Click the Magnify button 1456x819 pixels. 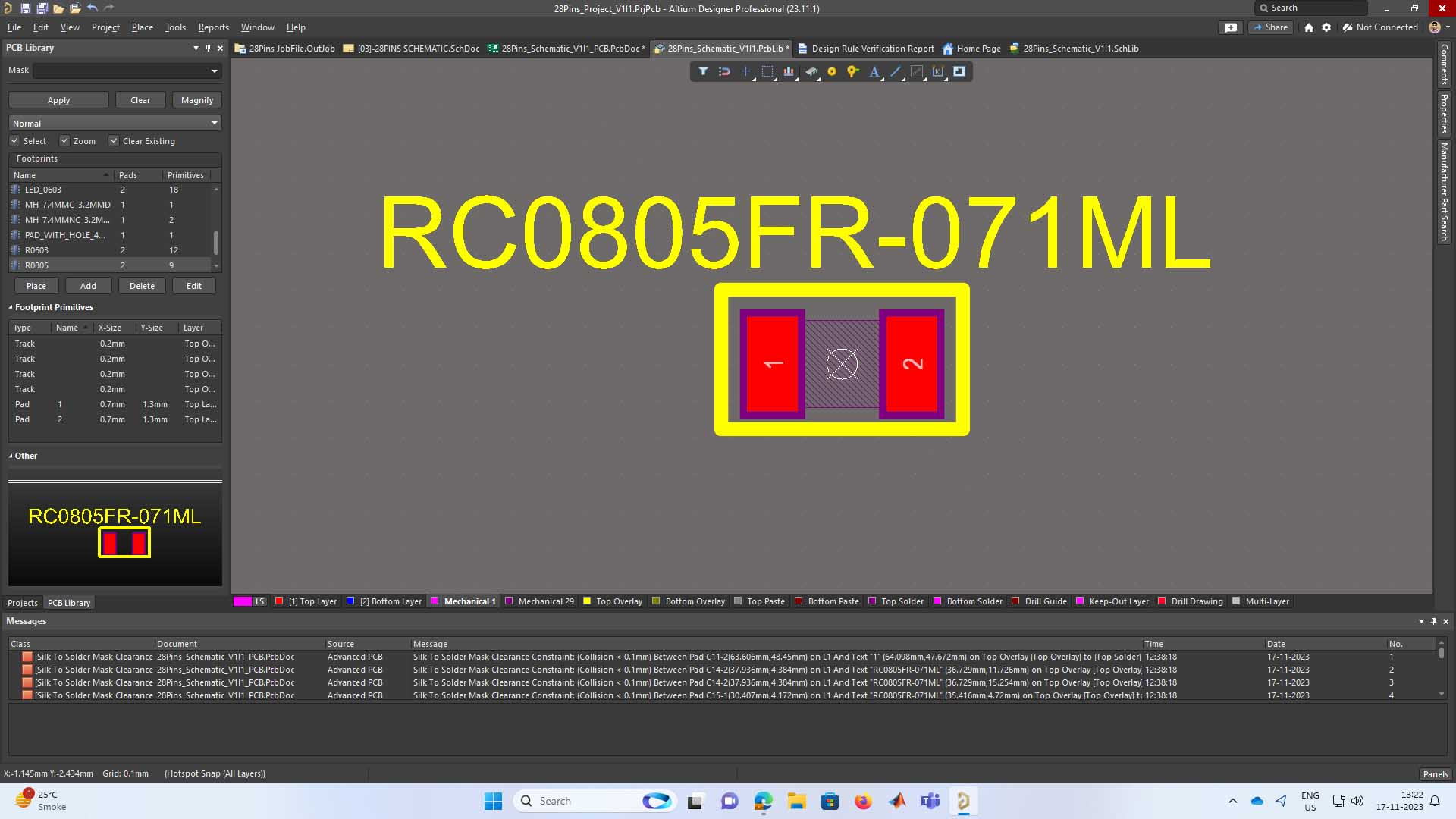197,100
